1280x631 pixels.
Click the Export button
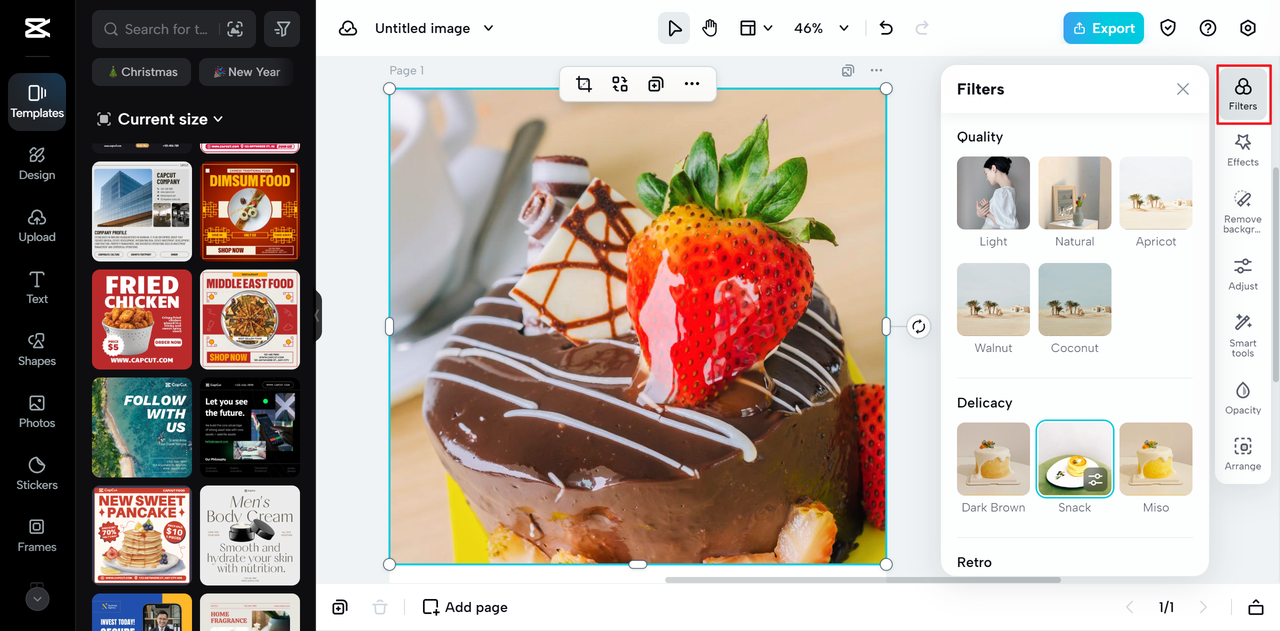(x=1103, y=28)
